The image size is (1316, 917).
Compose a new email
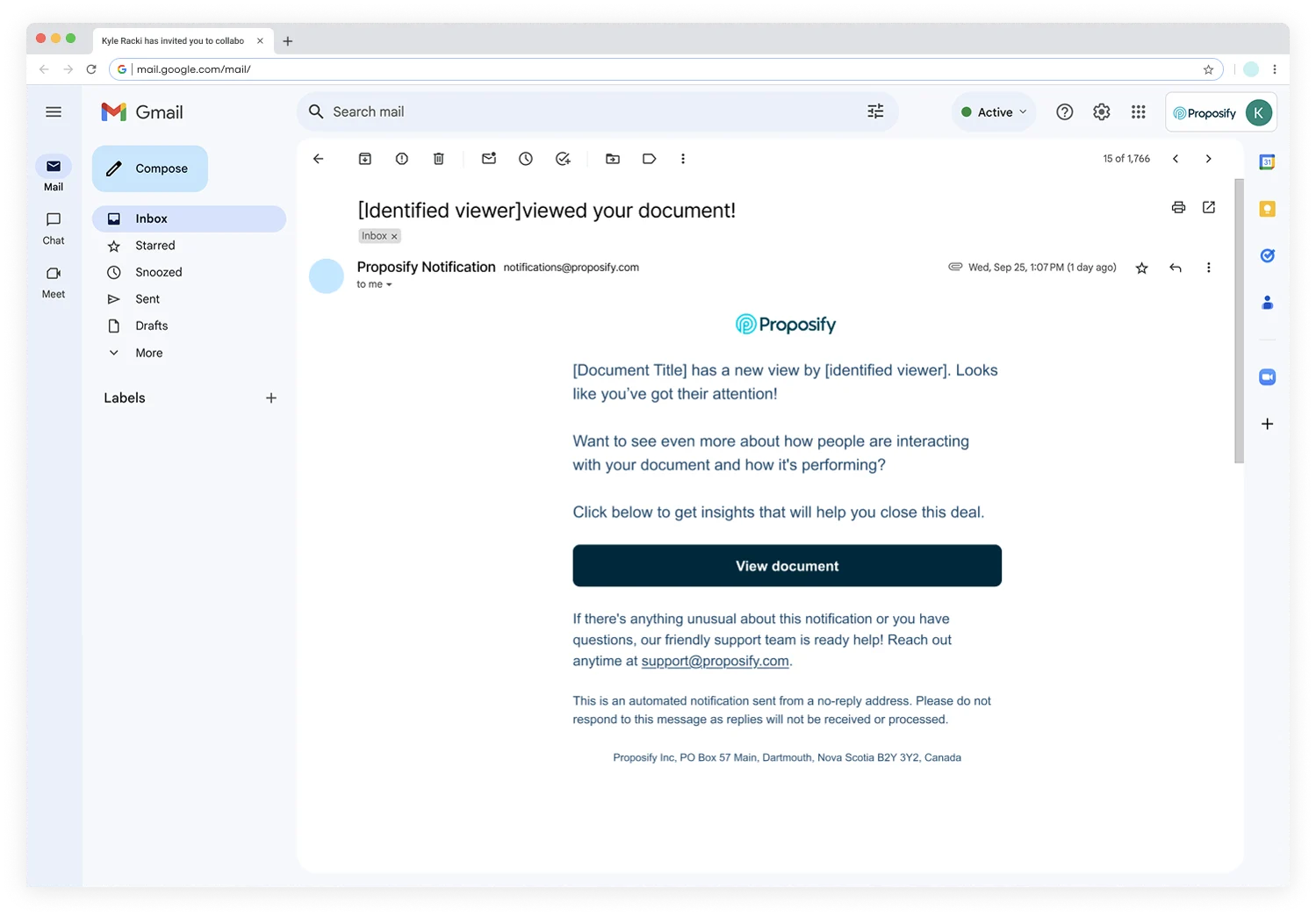150,168
